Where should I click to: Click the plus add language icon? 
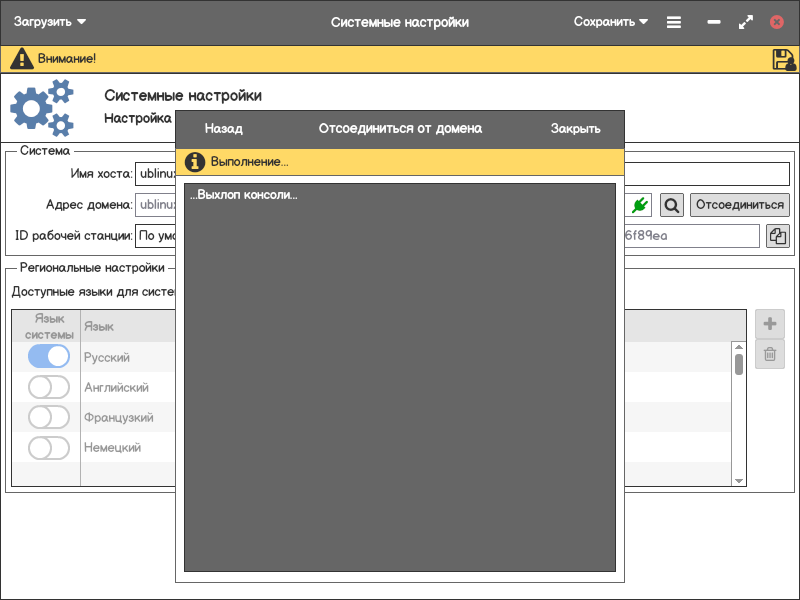[770, 324]
